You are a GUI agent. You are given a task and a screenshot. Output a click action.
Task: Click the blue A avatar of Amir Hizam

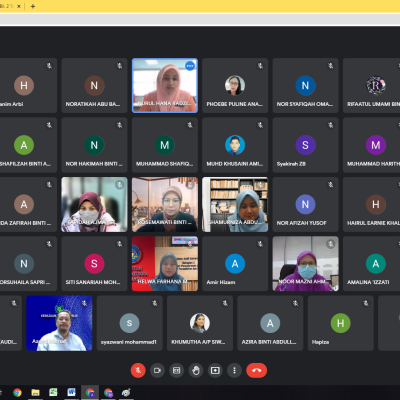click(x=235, y=263)
